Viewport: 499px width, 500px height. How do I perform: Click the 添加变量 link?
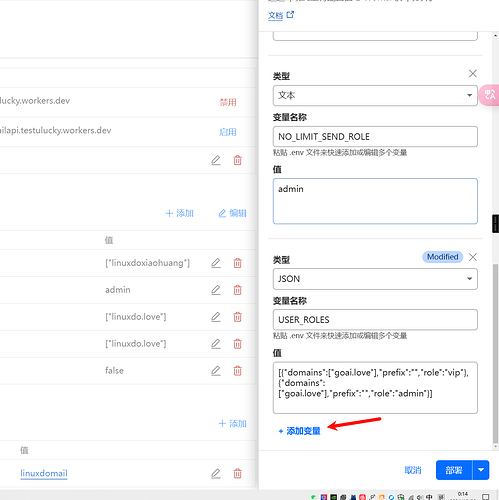(x=299, y=431)
